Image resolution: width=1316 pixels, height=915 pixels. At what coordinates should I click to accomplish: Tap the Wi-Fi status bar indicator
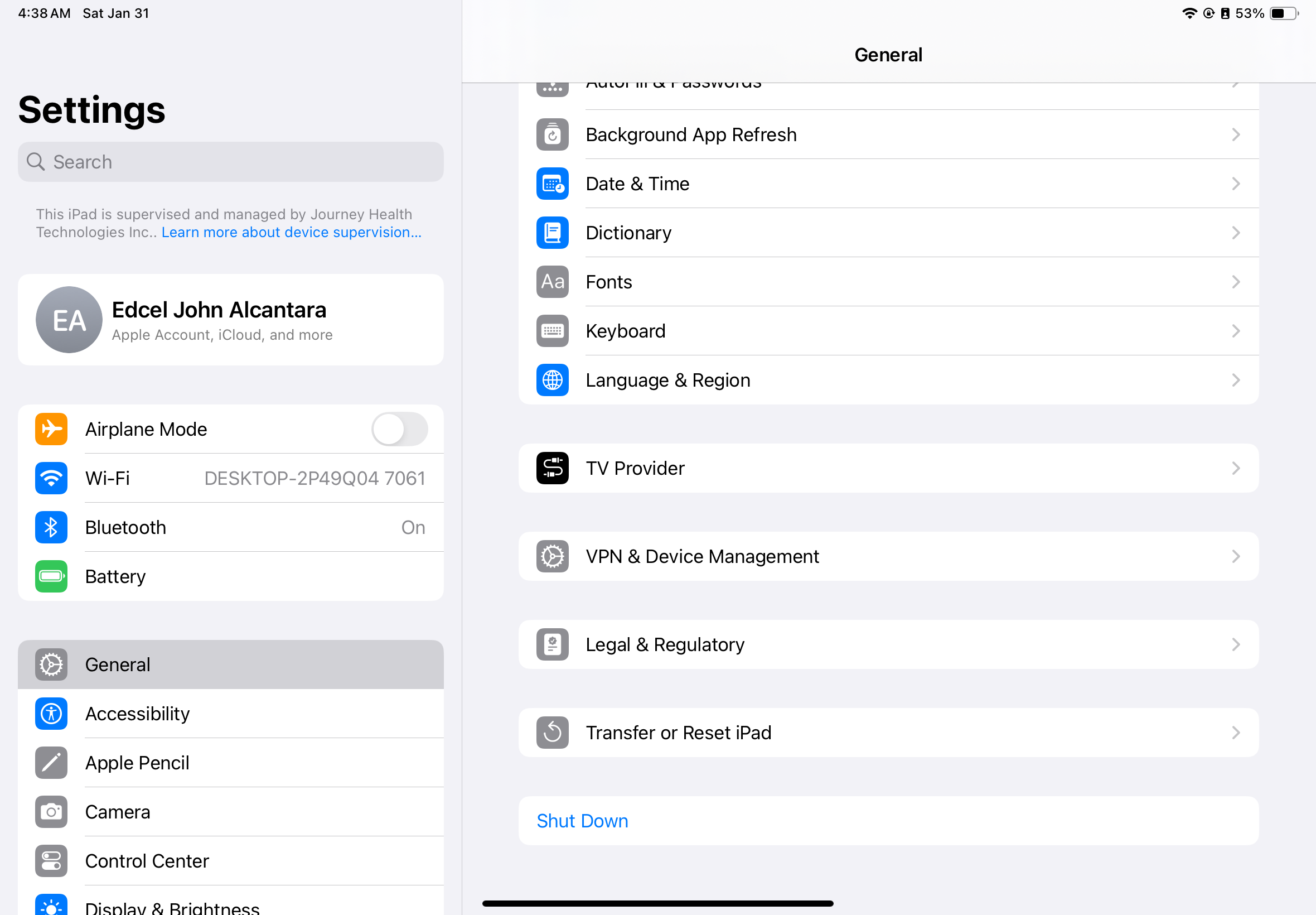1190,13
